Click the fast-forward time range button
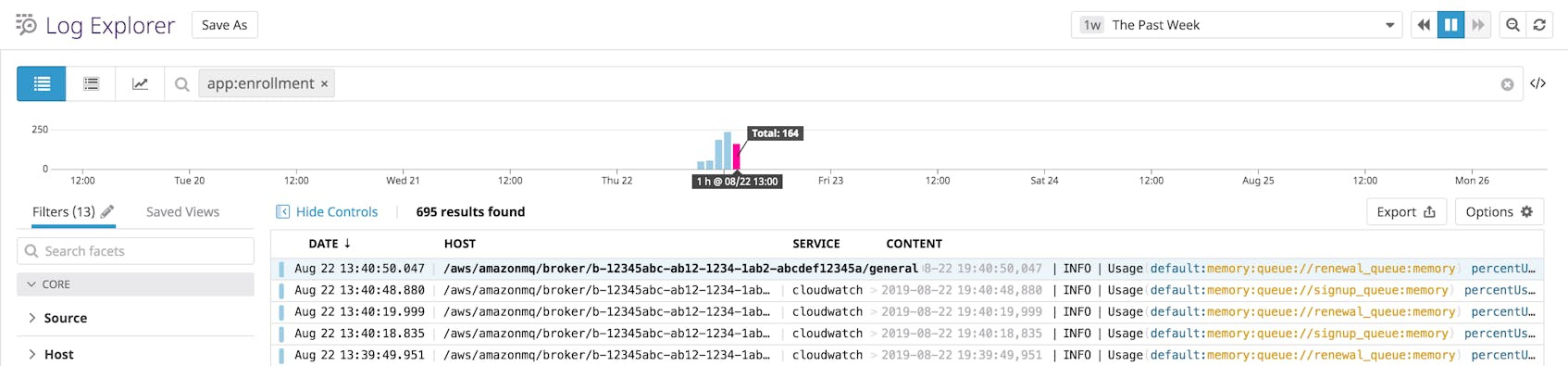The image size is (1568, 366). click(x=1478, y=25)
